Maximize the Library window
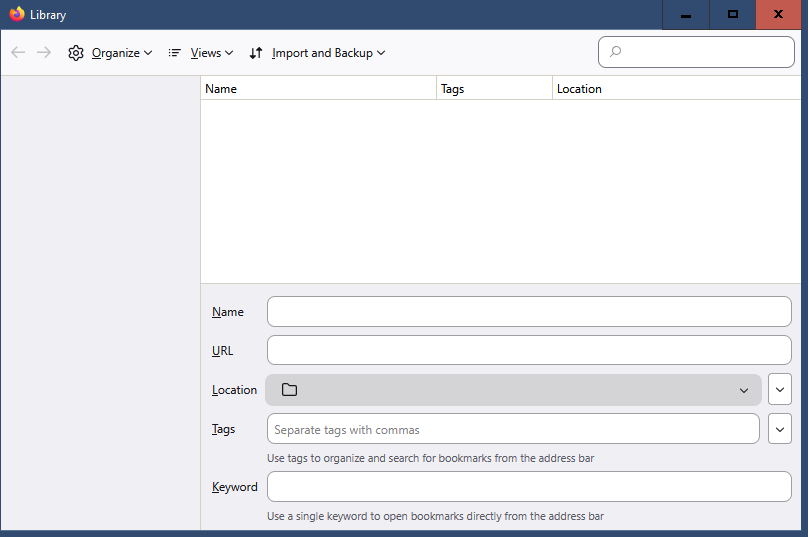 [733, 14]
